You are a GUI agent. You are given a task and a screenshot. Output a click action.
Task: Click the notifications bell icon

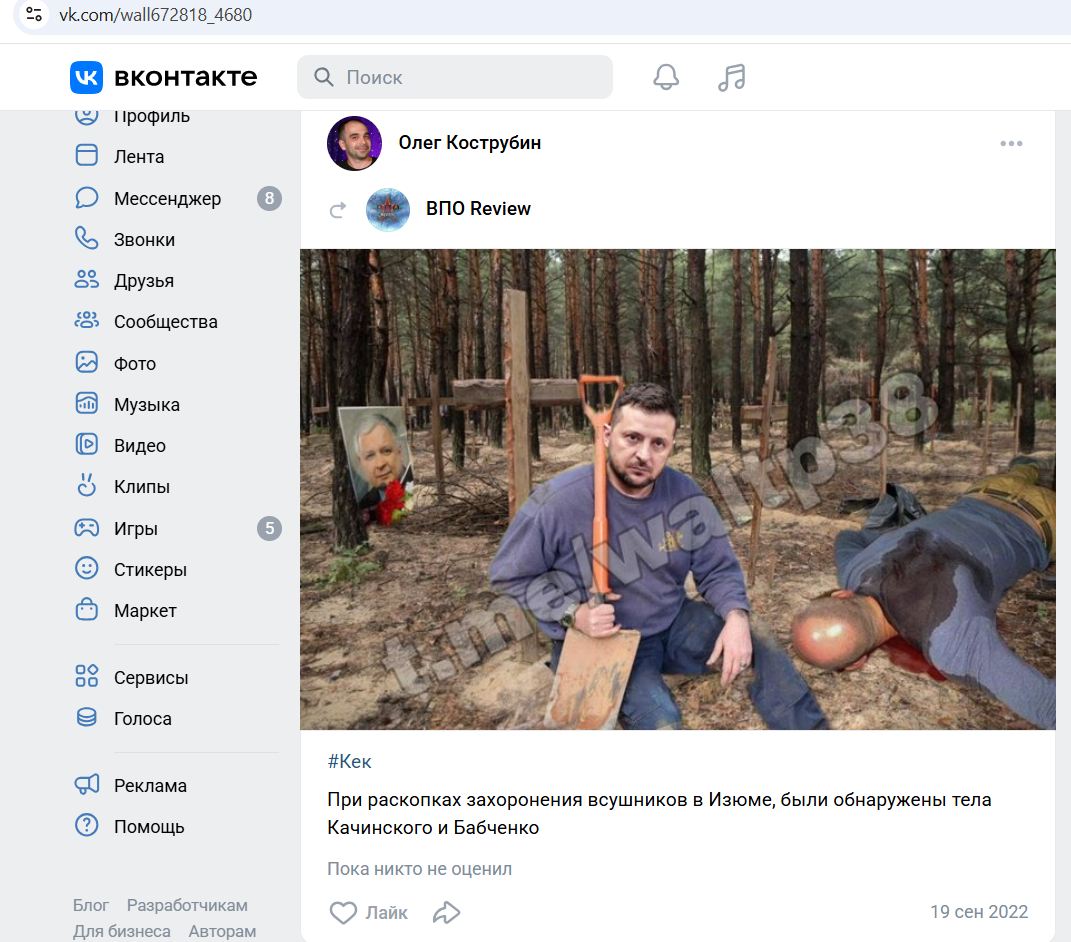pos(666,77)
